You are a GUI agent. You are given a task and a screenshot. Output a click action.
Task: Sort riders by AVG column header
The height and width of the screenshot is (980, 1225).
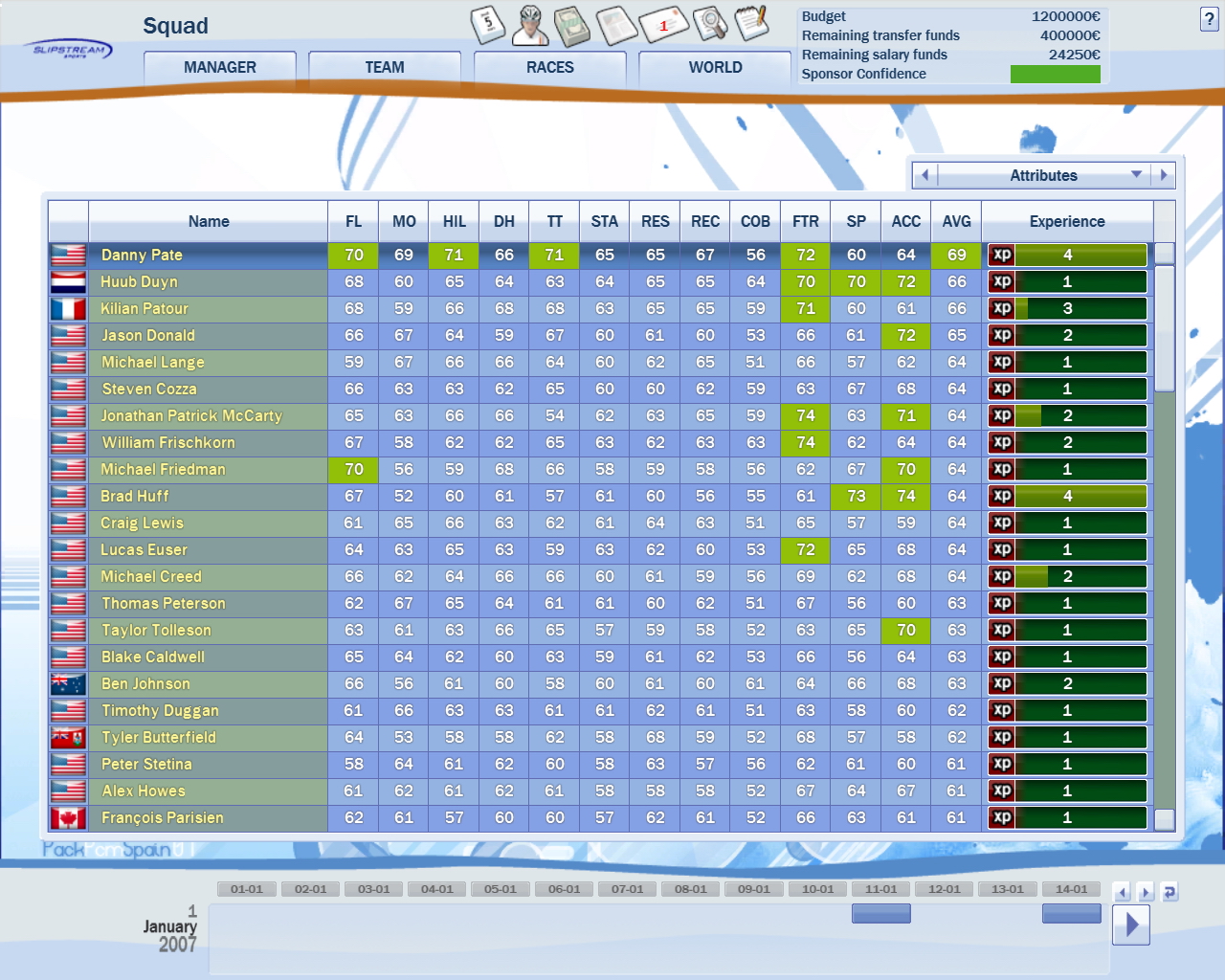coord(956,221)
